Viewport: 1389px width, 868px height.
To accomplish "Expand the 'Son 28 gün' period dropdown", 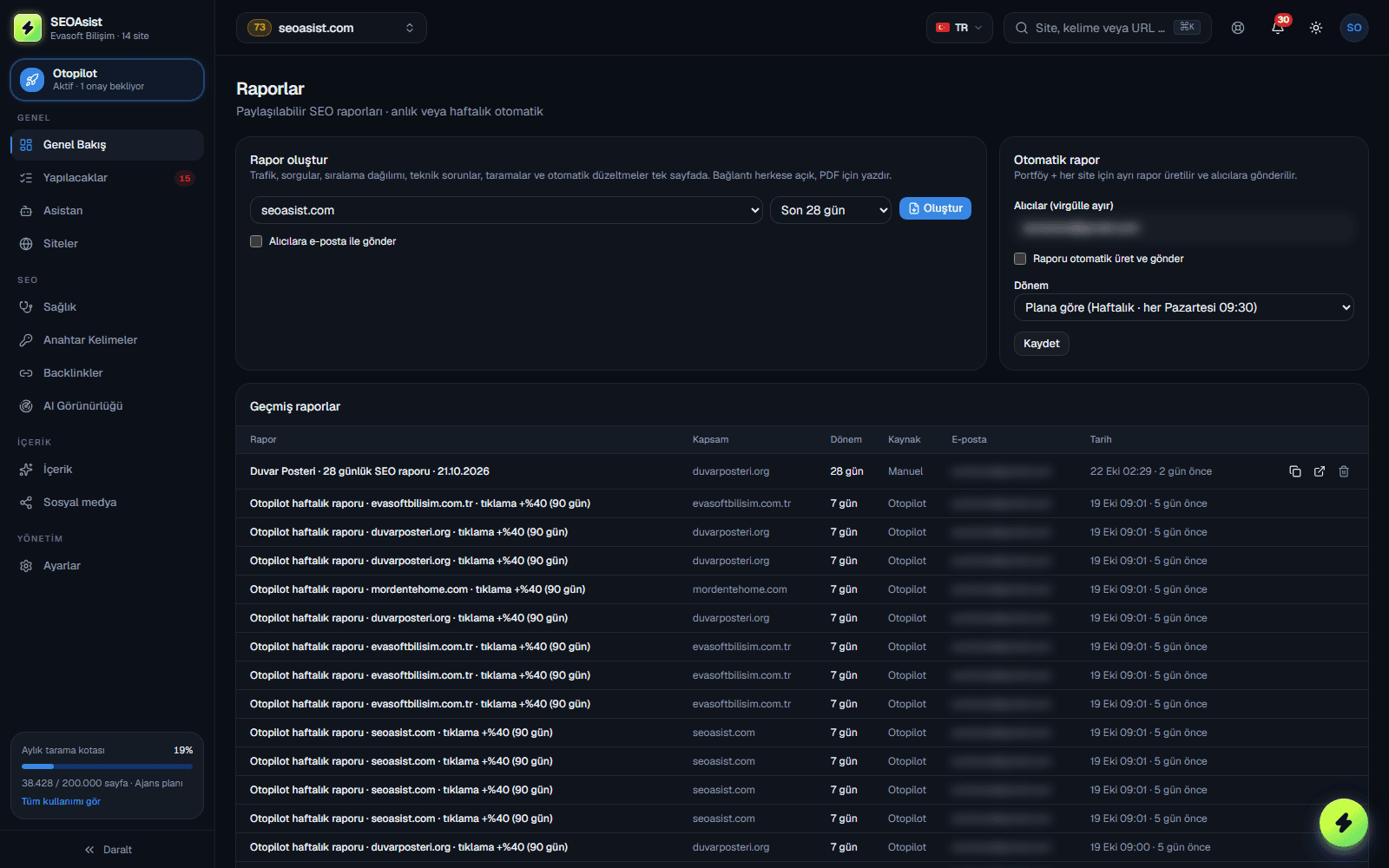I will point(831,210).
